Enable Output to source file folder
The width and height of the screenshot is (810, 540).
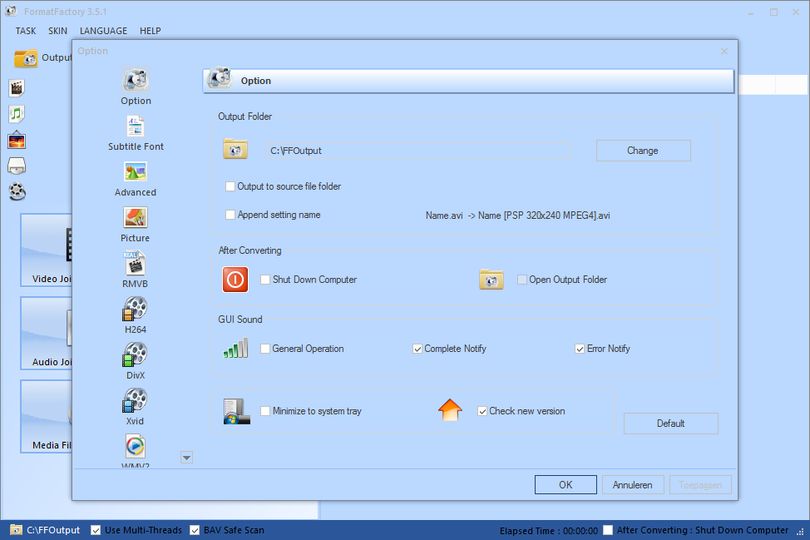click(230, 186)
